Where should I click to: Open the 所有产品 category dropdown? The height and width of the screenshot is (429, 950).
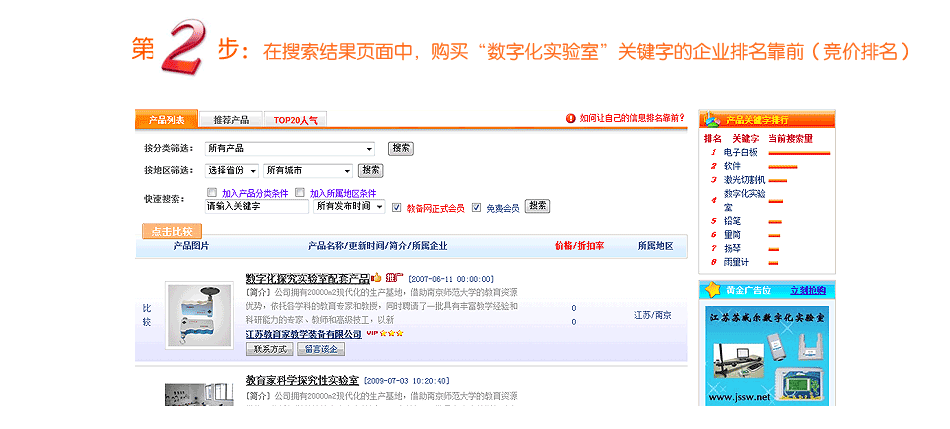(289, 148)
